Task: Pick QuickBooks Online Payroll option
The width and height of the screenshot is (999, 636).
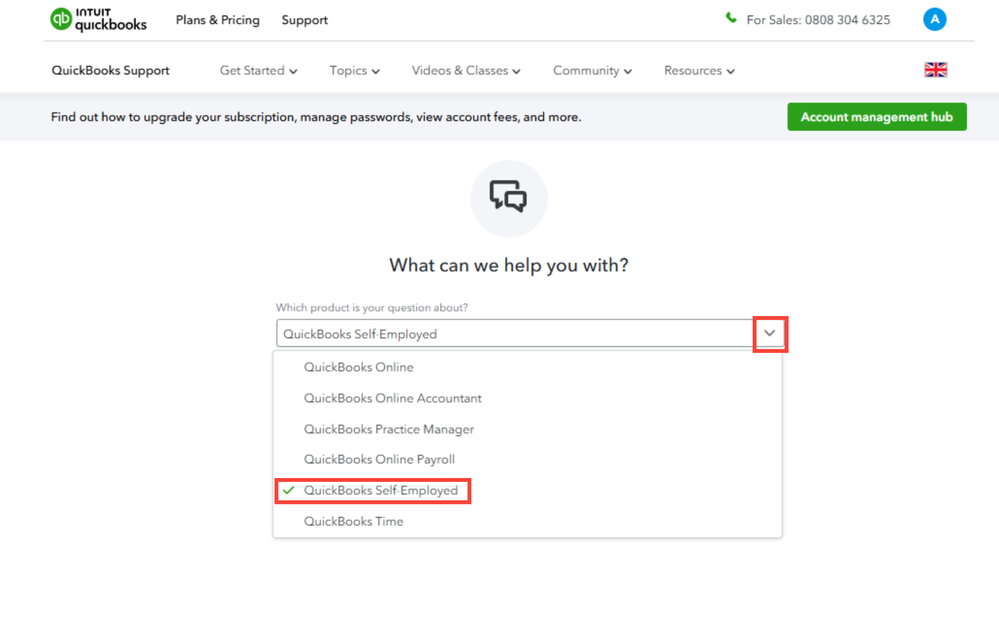Action: click(x=379, y=459)
